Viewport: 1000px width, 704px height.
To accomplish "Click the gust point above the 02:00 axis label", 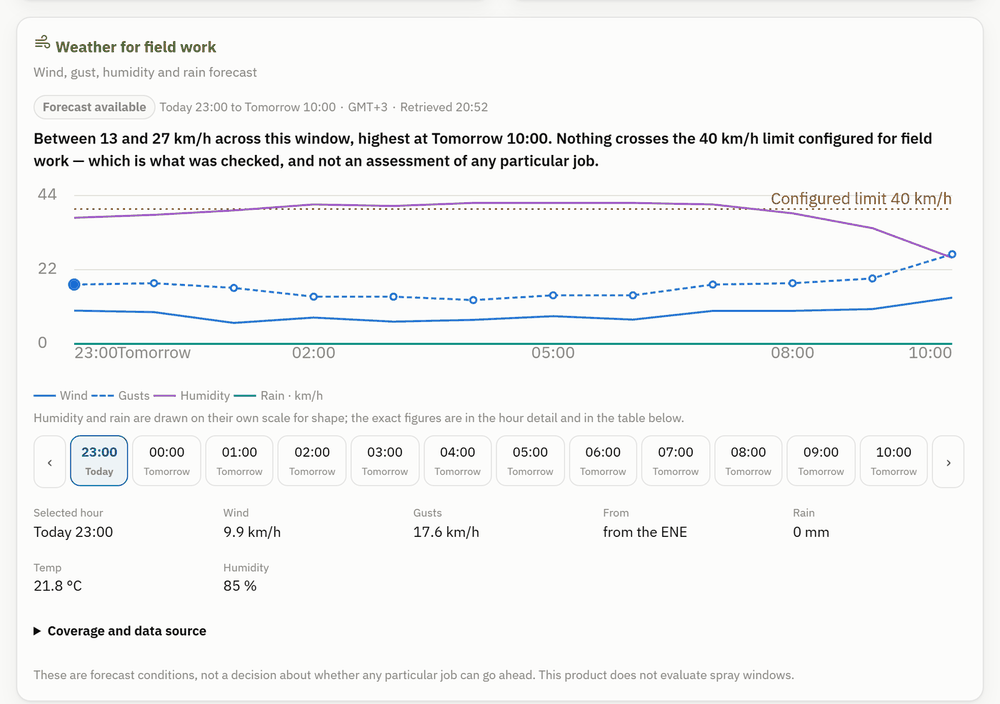I will tap(314, 297).
